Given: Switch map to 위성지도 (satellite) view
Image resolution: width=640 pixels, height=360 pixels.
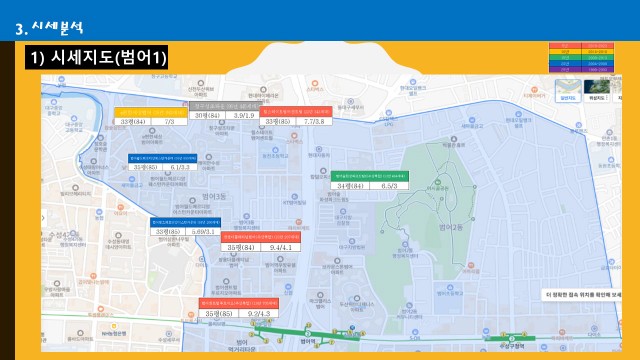Looking at the screenshot, I should [x=596, y=91].
